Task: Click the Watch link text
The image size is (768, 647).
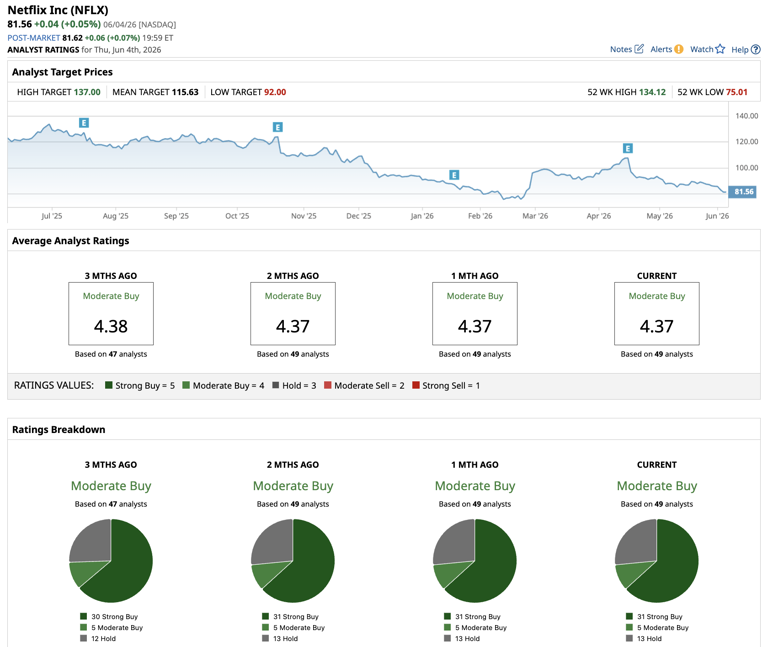Action: 701,49
